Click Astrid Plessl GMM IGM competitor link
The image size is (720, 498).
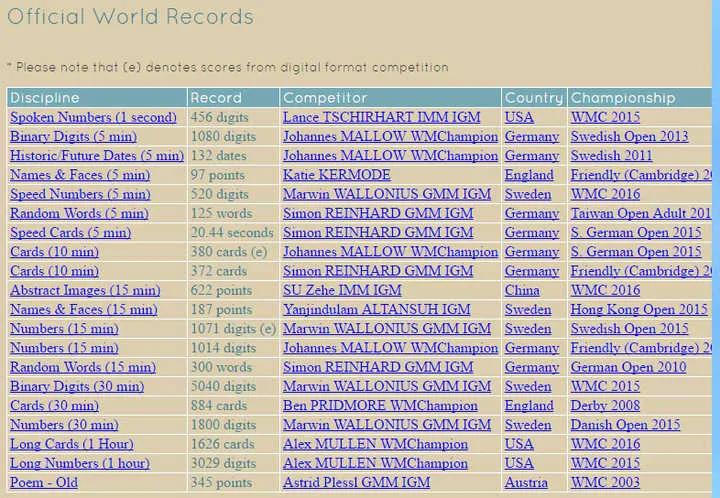click(357, 483)
